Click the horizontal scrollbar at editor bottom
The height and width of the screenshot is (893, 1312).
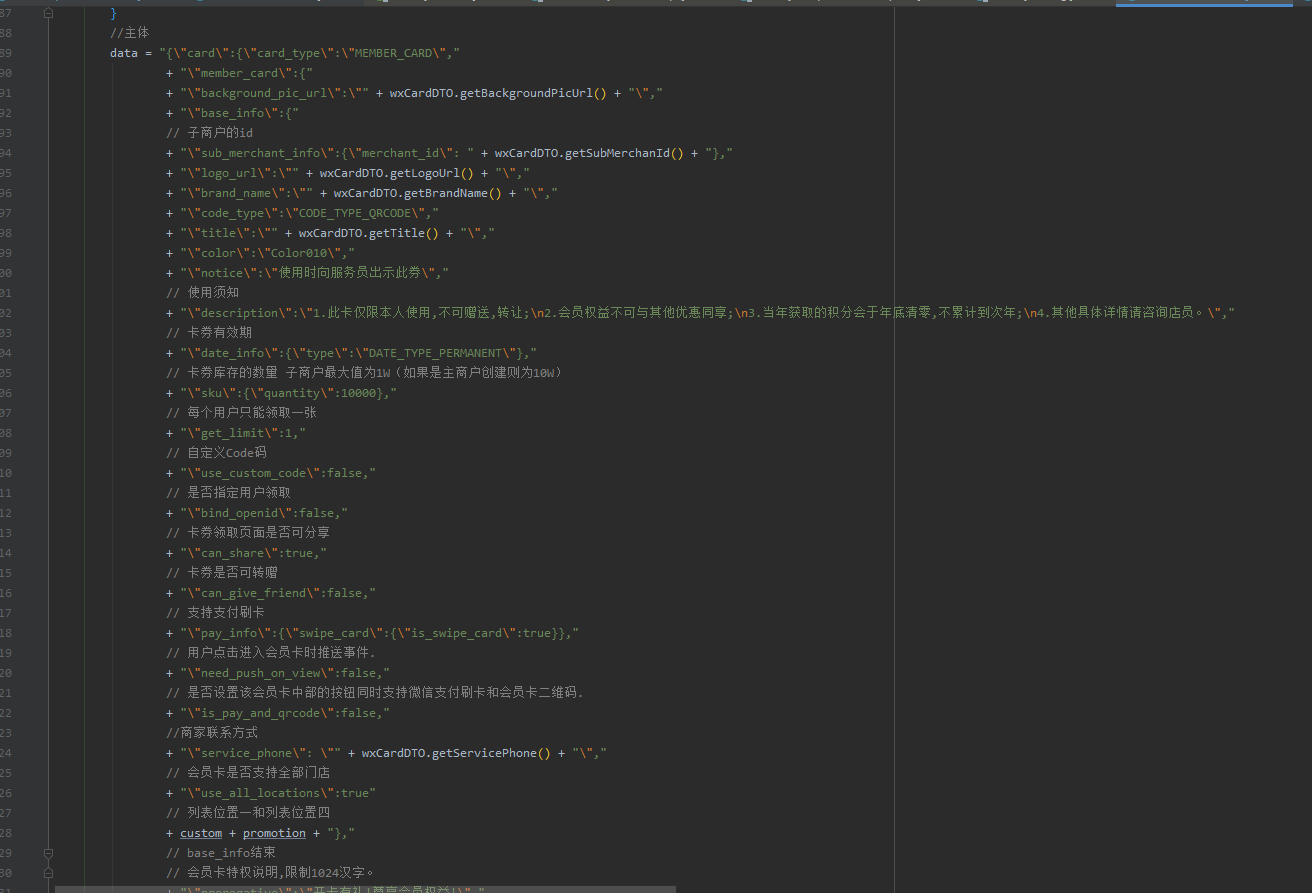[365, 888]
